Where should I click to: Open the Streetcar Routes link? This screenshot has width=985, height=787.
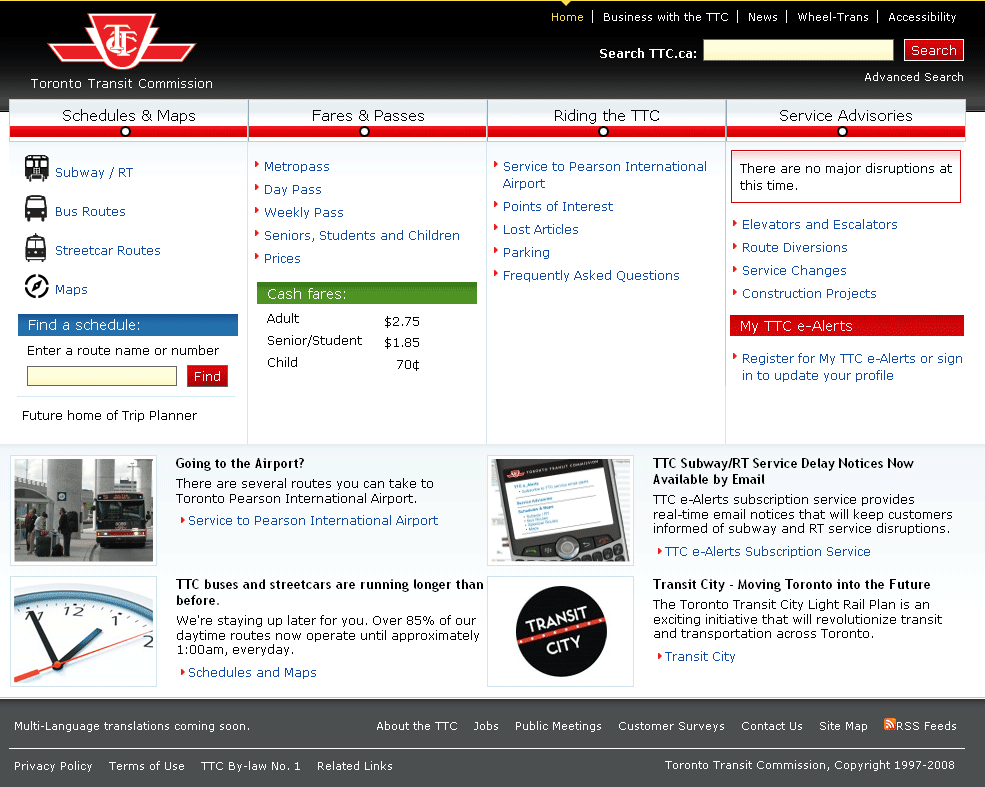(x=107, y=250)
